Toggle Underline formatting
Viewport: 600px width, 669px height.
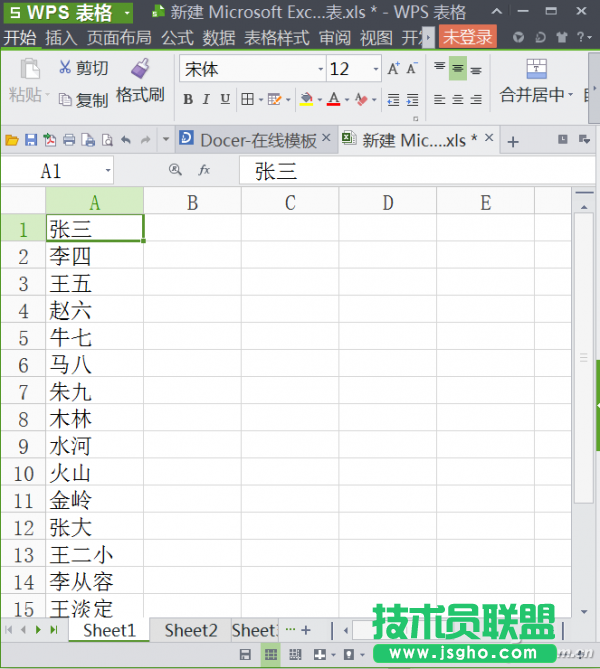(x=225, y=99)
